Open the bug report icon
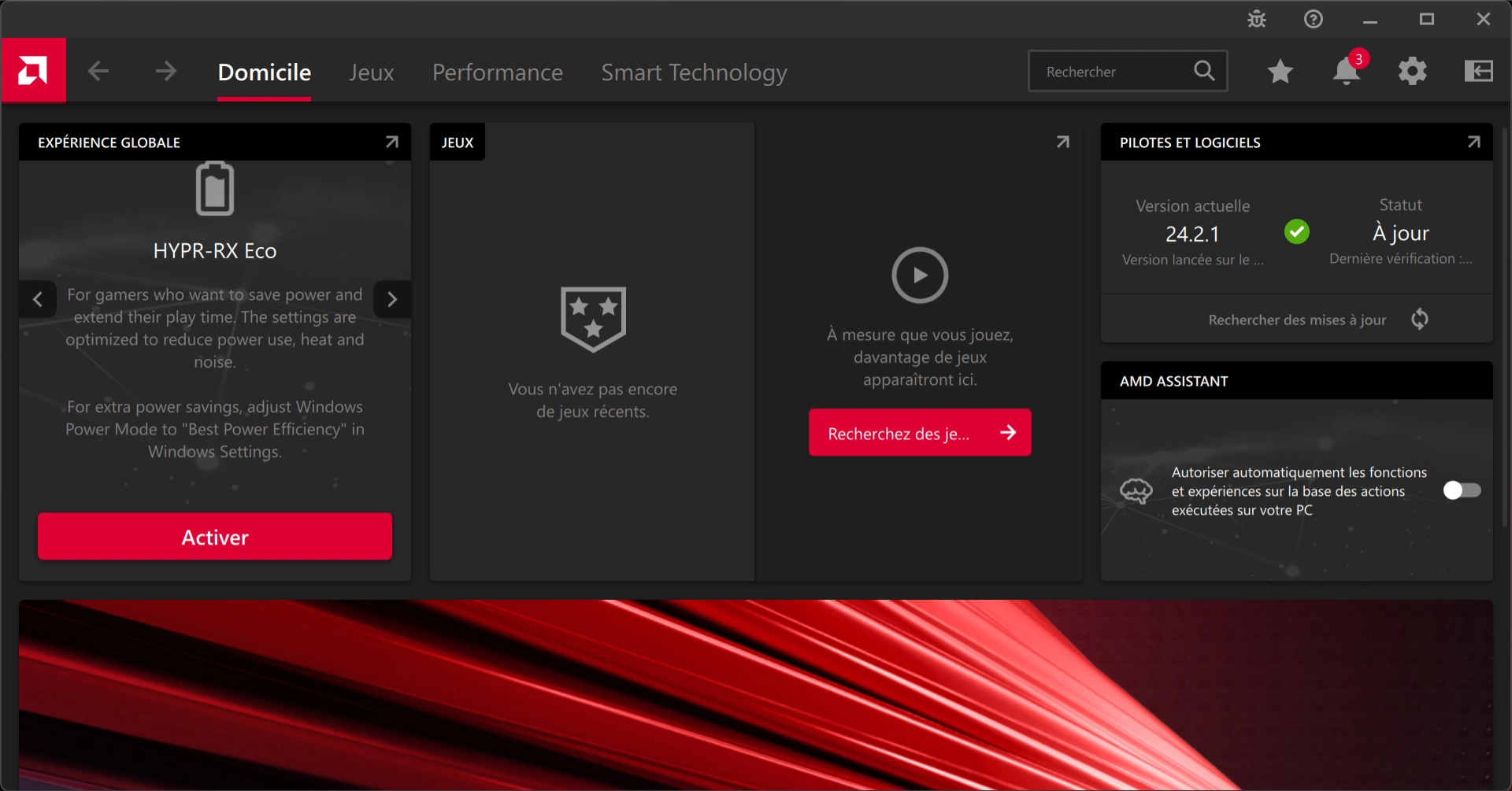Image resolution: width=1512 pixels, height=791 pixels. point(1257,19)
